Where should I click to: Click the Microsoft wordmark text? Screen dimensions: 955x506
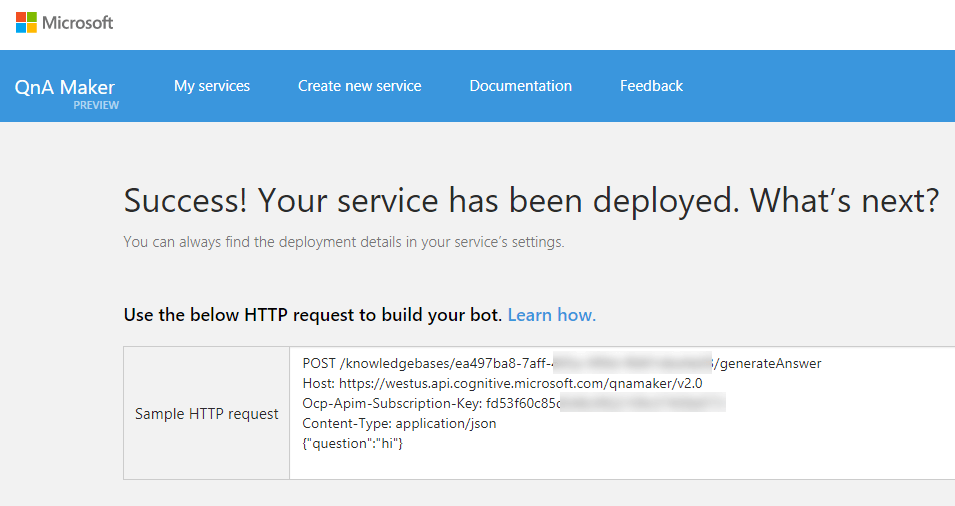coord(77,22)
